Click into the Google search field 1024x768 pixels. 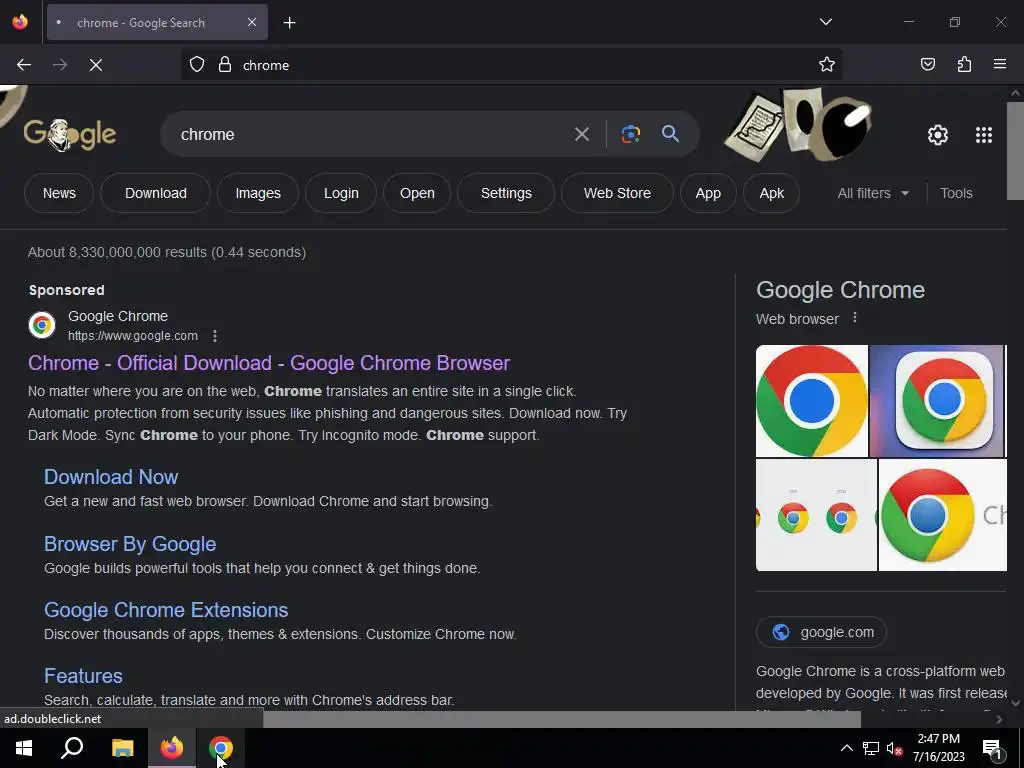click(372, 135)
